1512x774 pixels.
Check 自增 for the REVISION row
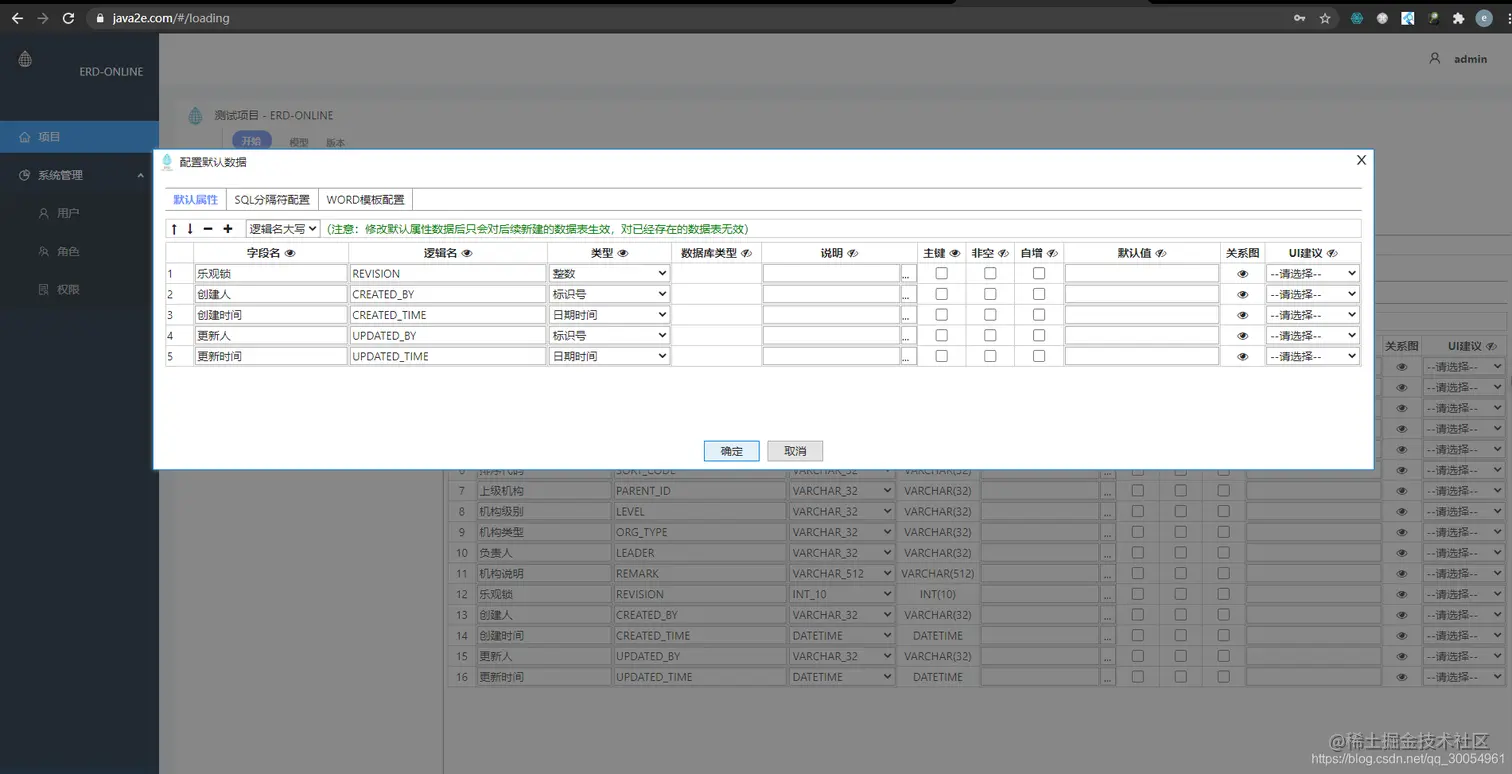[1039, 273]
